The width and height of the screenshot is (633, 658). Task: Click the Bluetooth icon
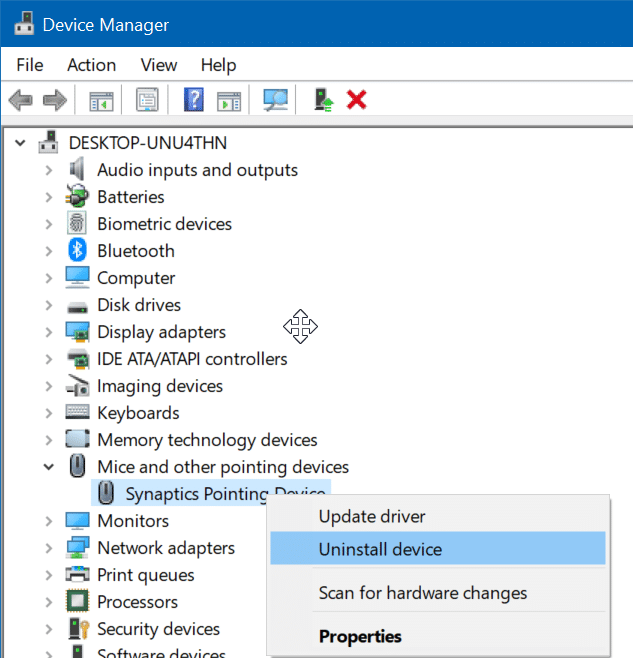77,250
